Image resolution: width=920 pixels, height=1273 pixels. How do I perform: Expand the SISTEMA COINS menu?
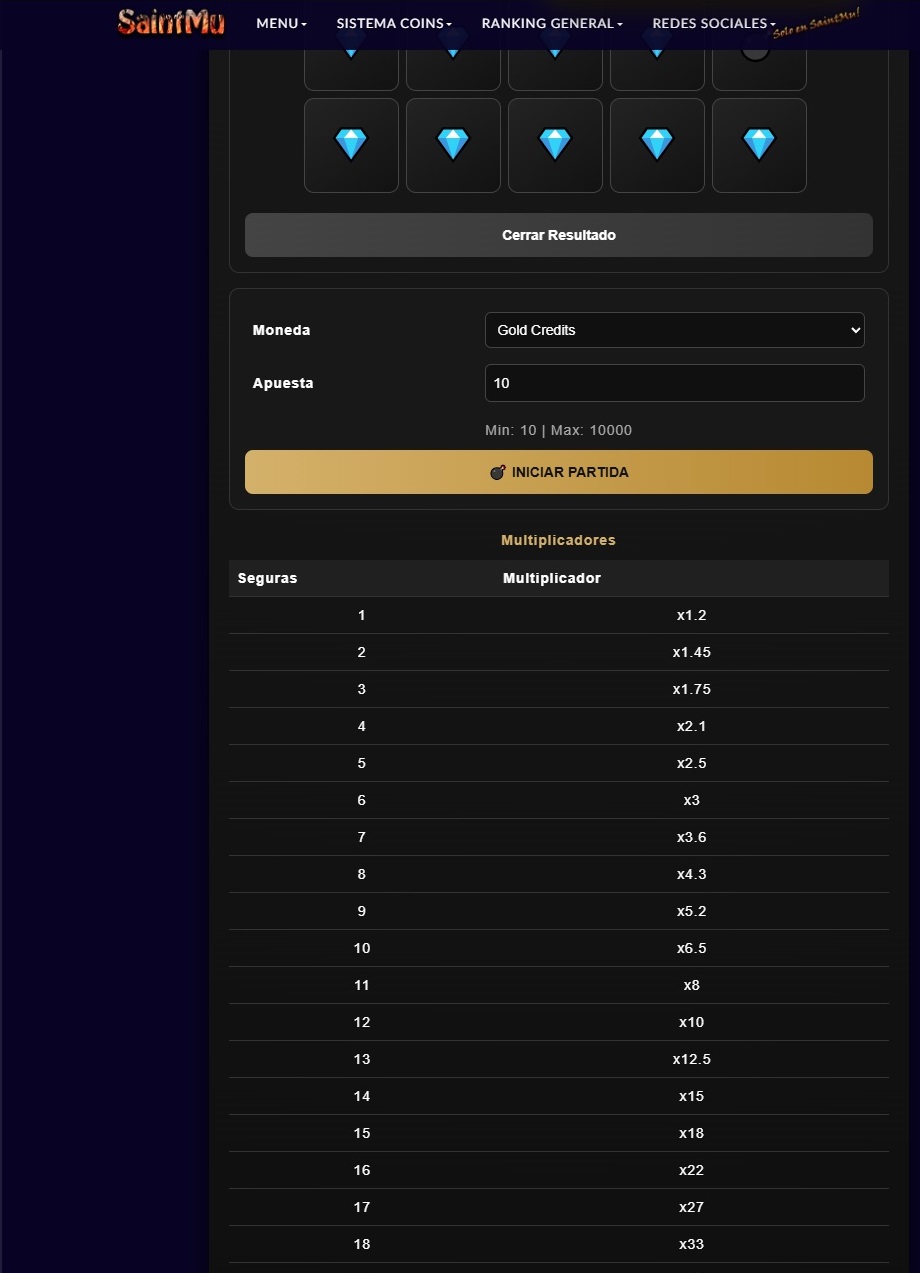pos(394,23)
